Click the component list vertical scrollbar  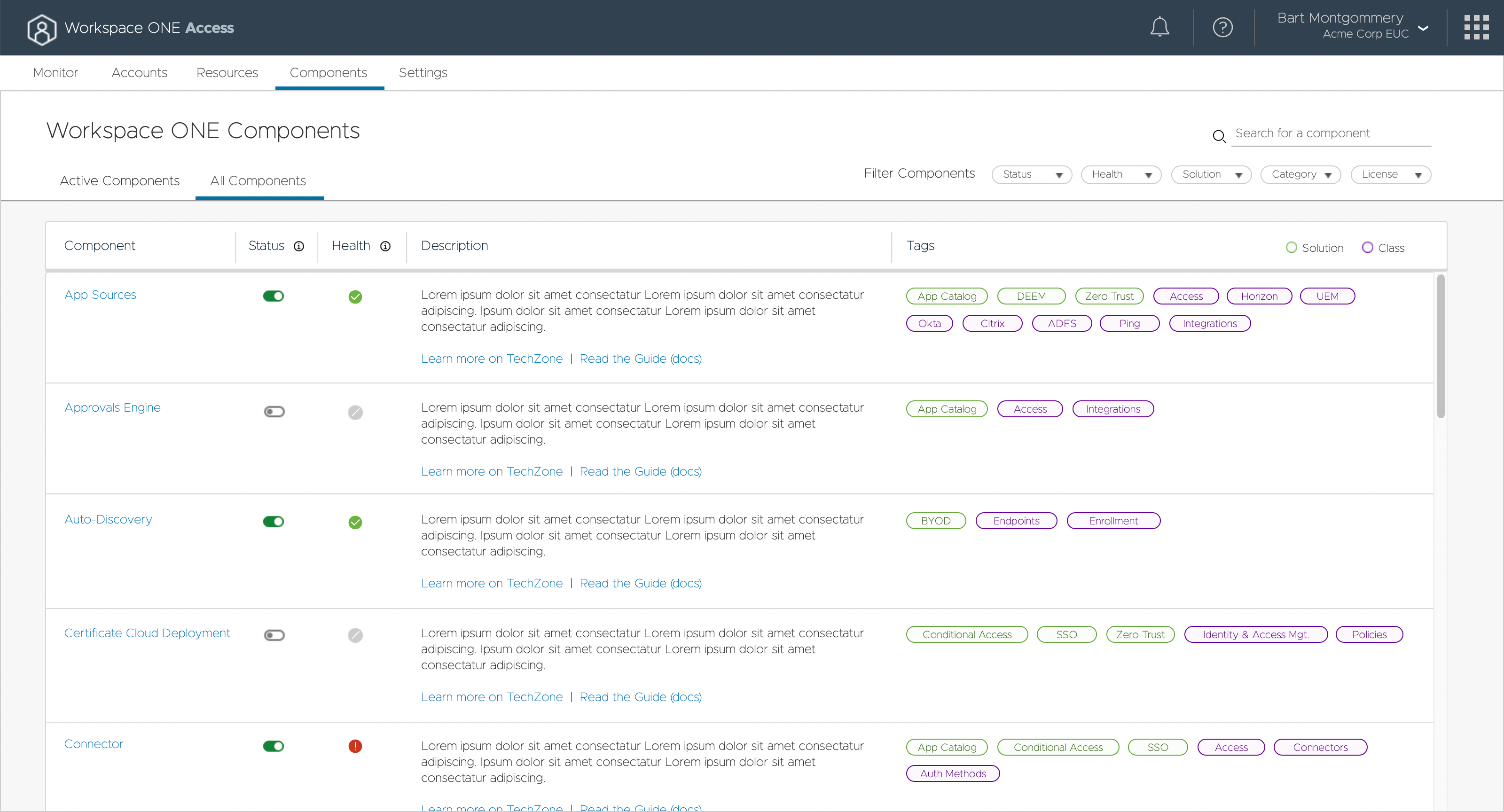coord(1441,346)
